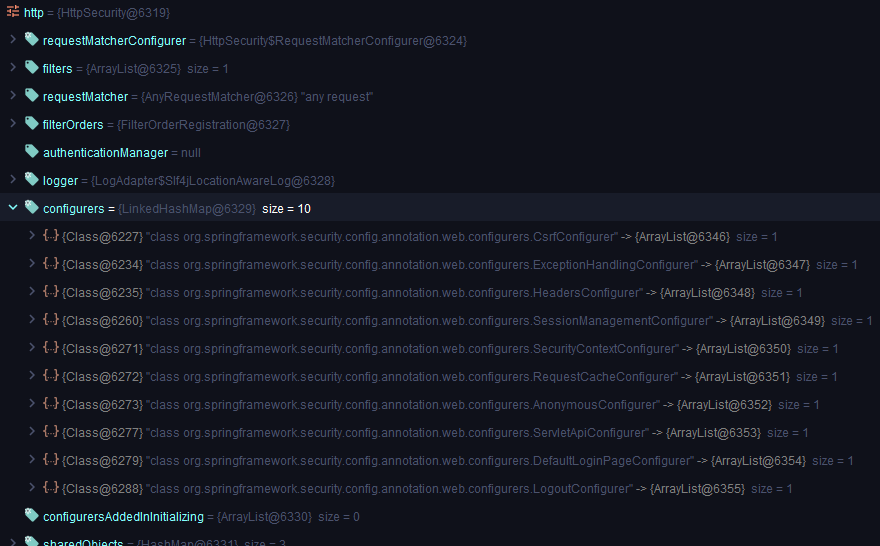
Task: Expand the DefaultLoginPageConfigurer entry arrow
Action: [x=32, y=460]
